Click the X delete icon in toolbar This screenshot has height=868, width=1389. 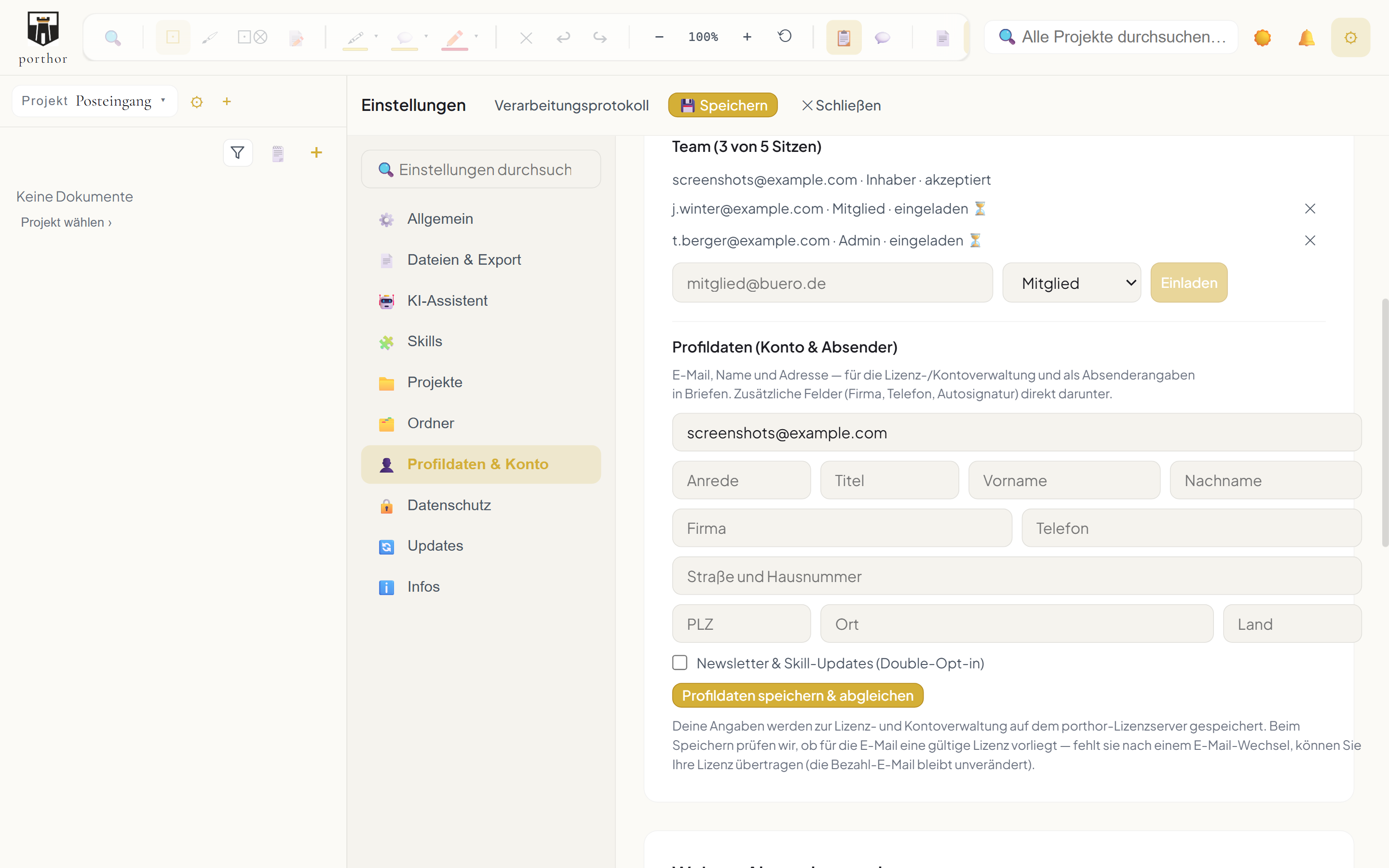526,38
